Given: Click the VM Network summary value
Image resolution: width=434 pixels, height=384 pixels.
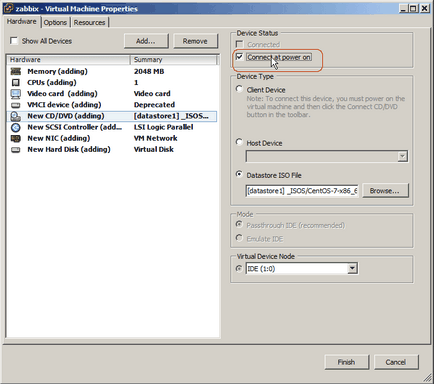Looking at the screenshot, I should (156, 138).
